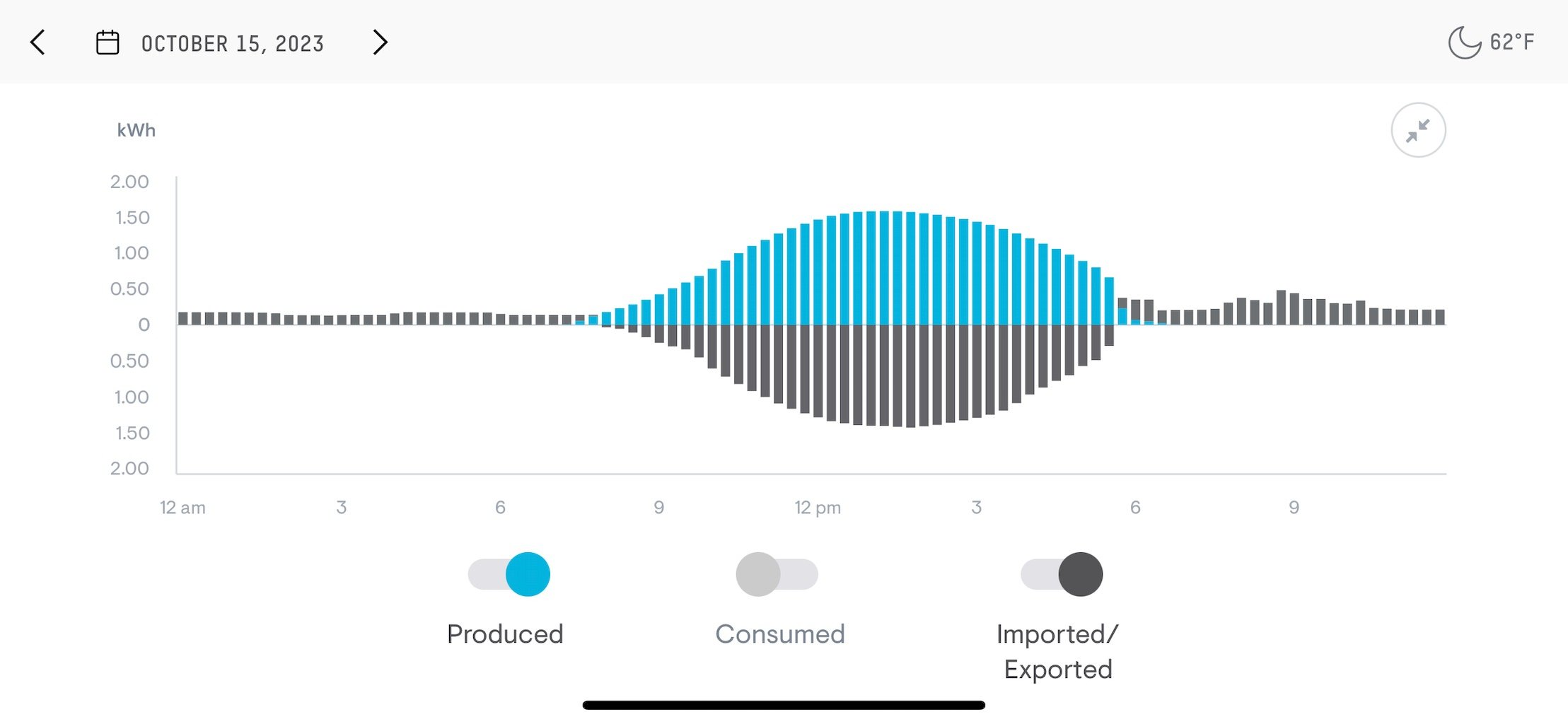Tap the home indicator bar at bottom
Screen dimensions: 1568x724
click(784, 705)
